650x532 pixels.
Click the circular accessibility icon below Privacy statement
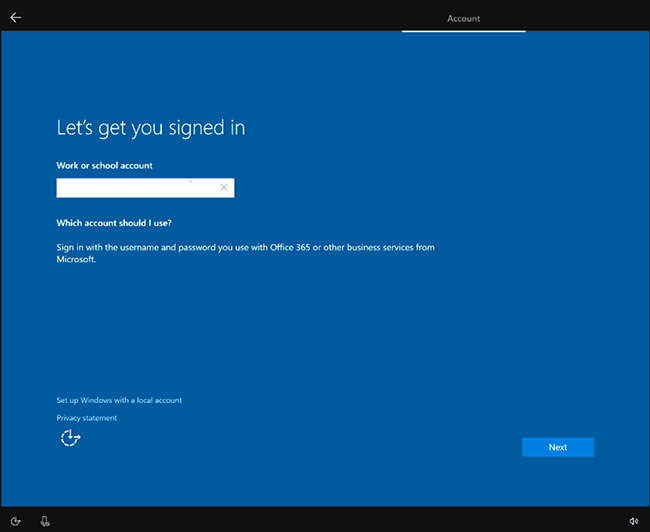70,438
